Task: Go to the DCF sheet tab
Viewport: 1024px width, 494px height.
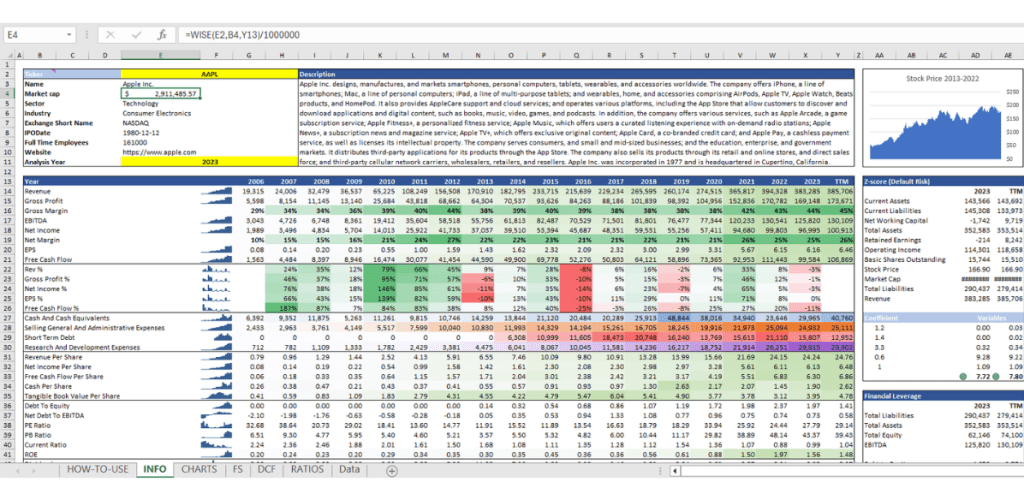Action: [x=267, y=469]
